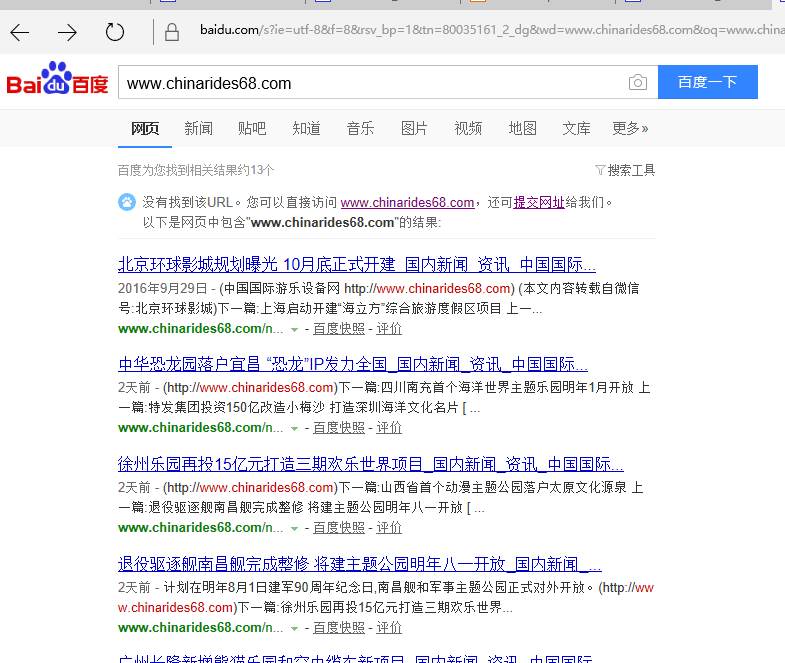This screenshot has height=663, width=785.
Task: Click 评价 for 中华恐龙园 result
Action: 389,428
